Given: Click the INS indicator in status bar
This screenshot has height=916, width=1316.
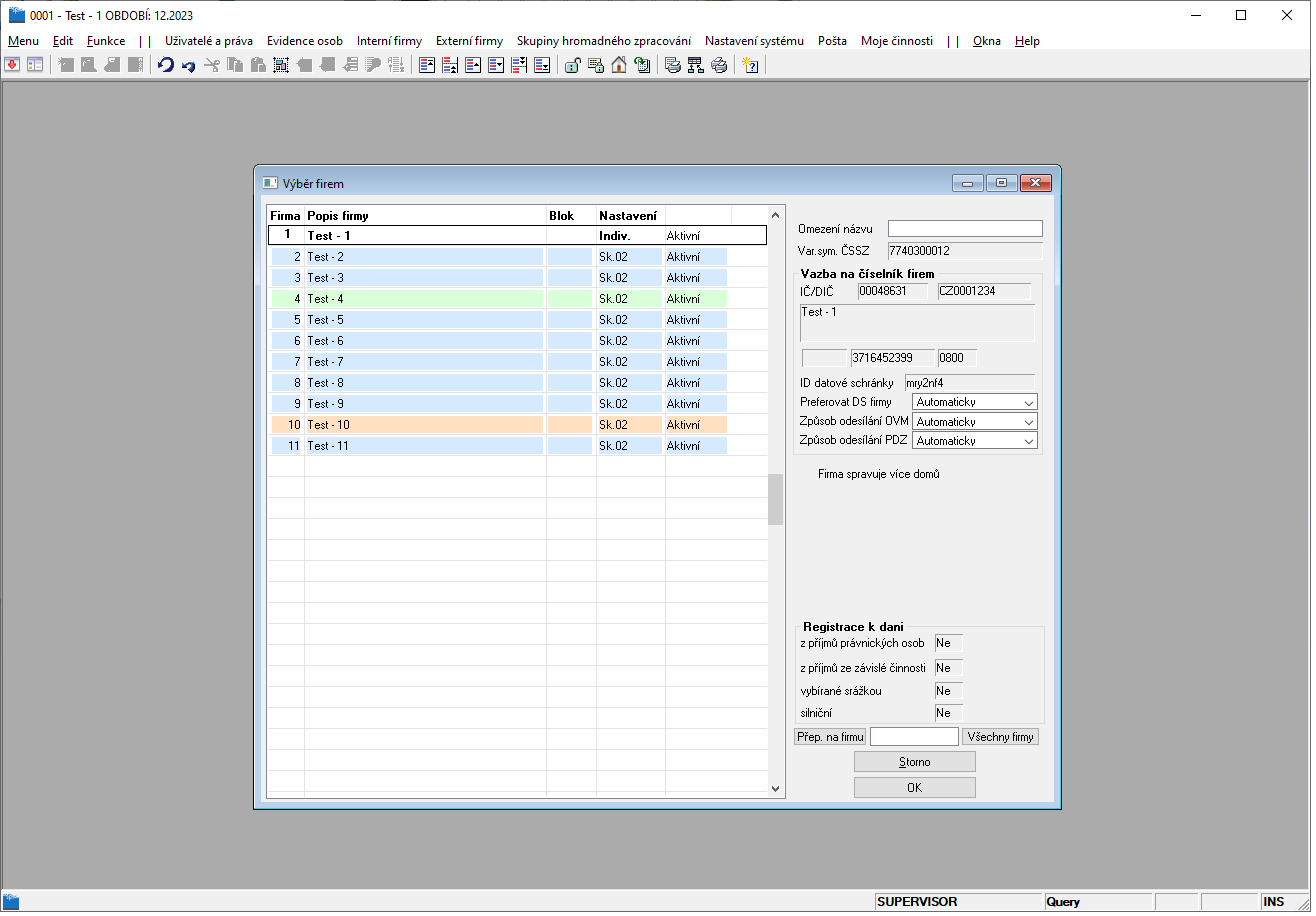Looking at the screenshot, I should 1273,902.
